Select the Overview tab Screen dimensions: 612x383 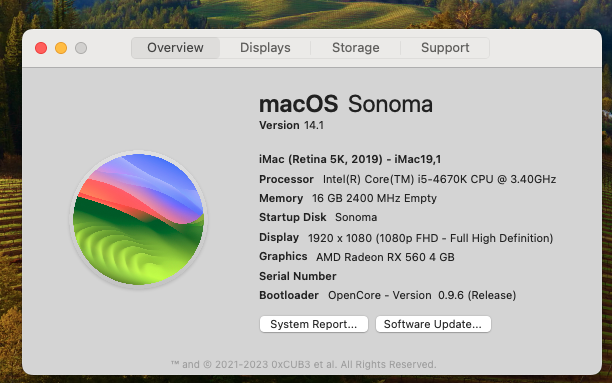pyautogui.click(x=175, y=48)
